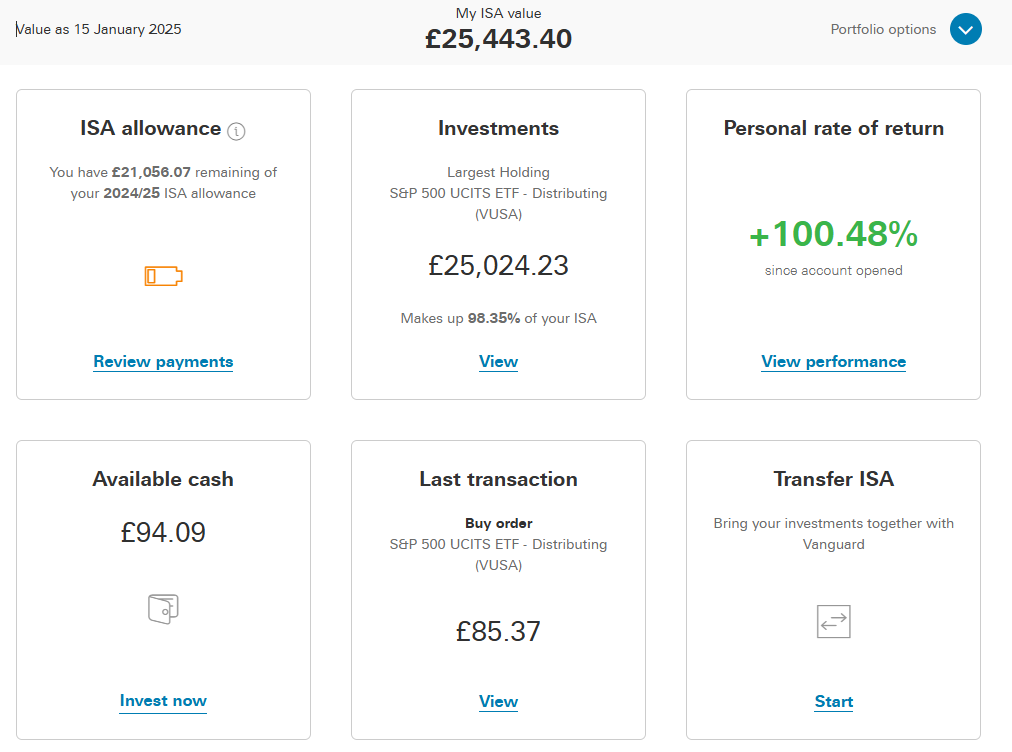The height and width of the screenshot is (752, 1012).
Task: Click the wallet icon under Available cash
Action: [163, 609]
